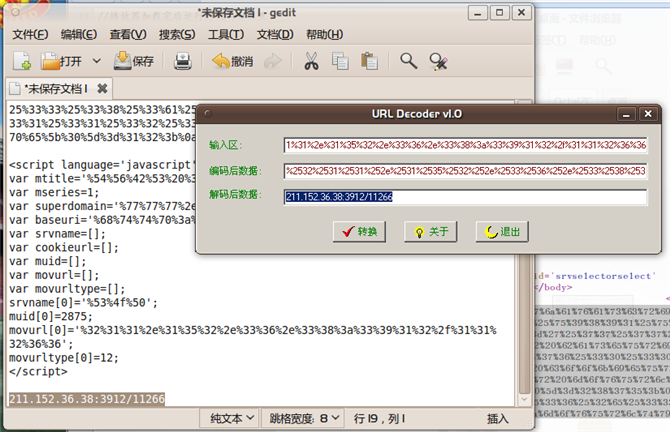Image resolution: width=670 pixels, height=432 pixels.
Task: Open the 文件(F) menu
Action: click(30, 34)
